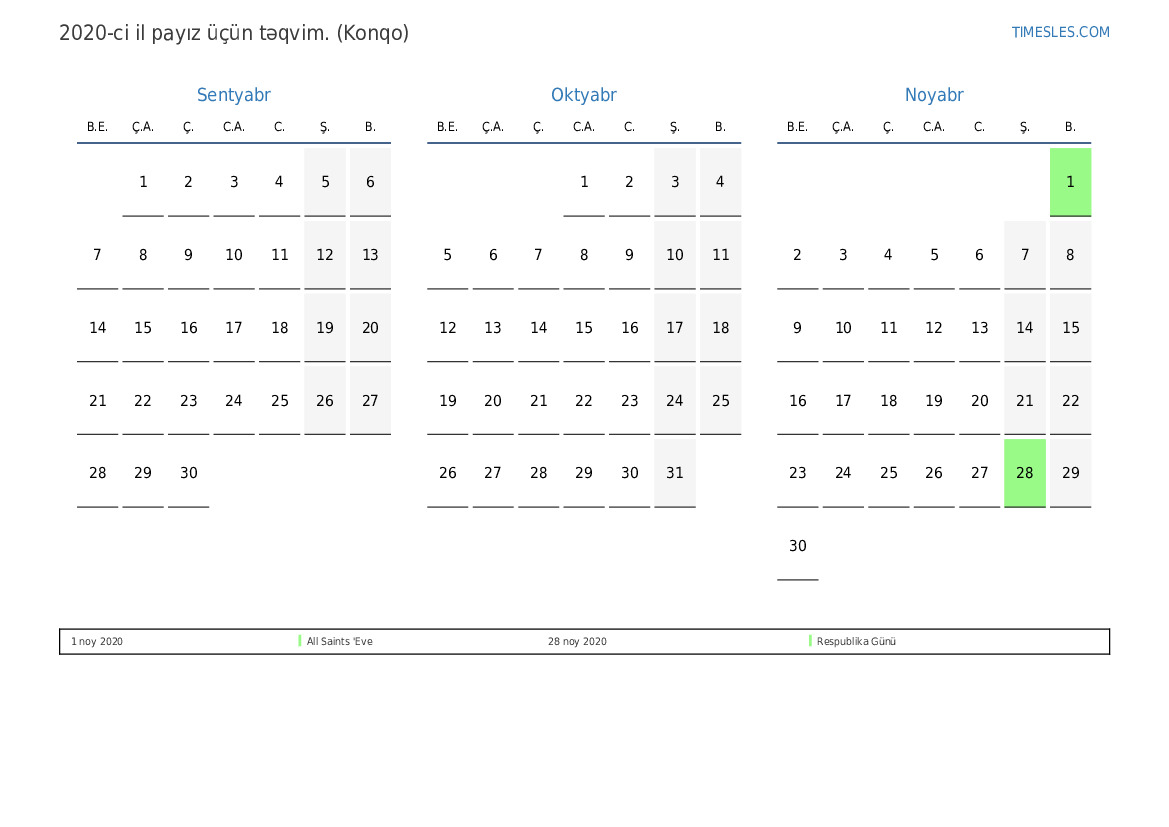Screen dimensions: 1169x827
Task: Select 30 September in the calendar
Action: [x=188, y=473]
